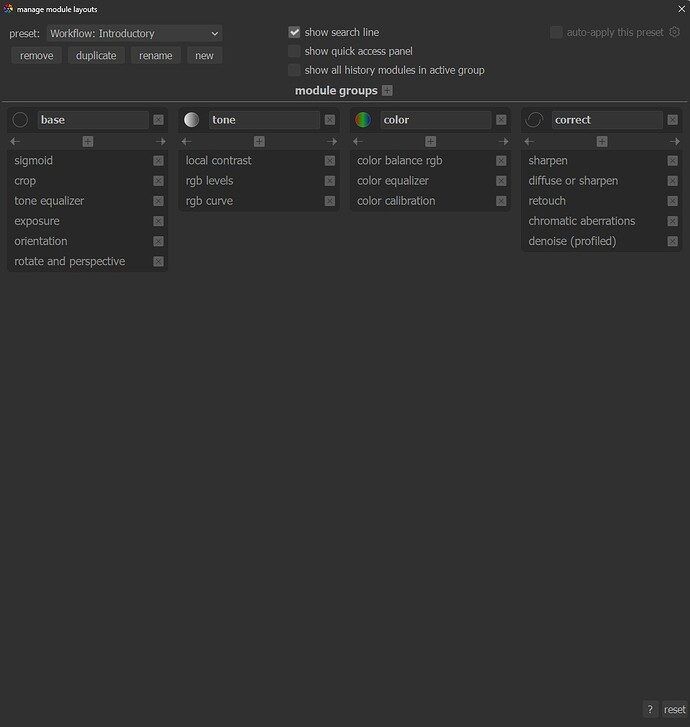Uncheck show search line checkbox
Viewport: 690px width, 727px height.
[294, 32]
